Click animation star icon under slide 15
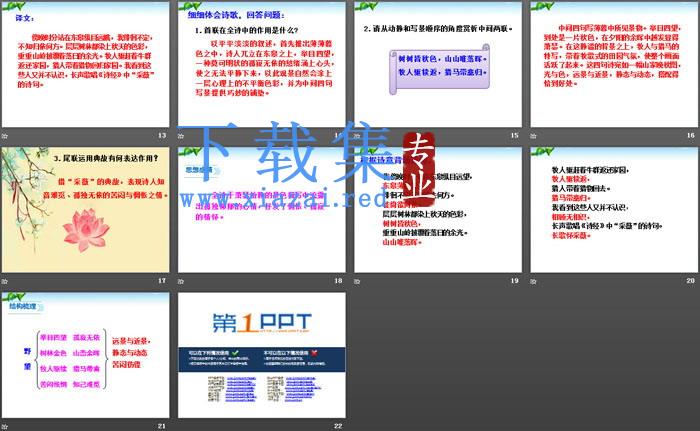Image resolution: width=700 pixels, height=431 pixels. tap(357, 136)
